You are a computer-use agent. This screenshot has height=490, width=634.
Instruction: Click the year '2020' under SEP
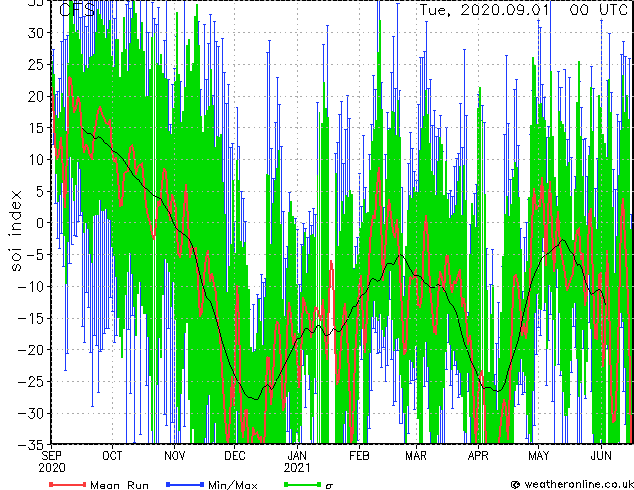pos(52,468)
